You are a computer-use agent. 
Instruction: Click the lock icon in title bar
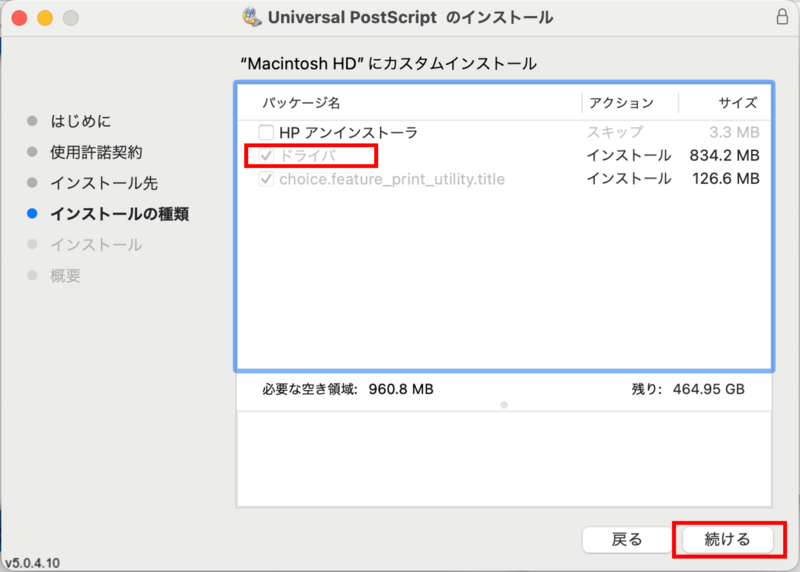(x=781, y=17)
